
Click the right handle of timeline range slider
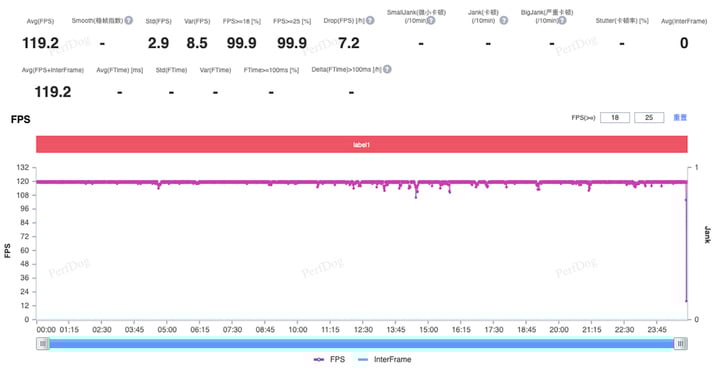tap(681, 343)
